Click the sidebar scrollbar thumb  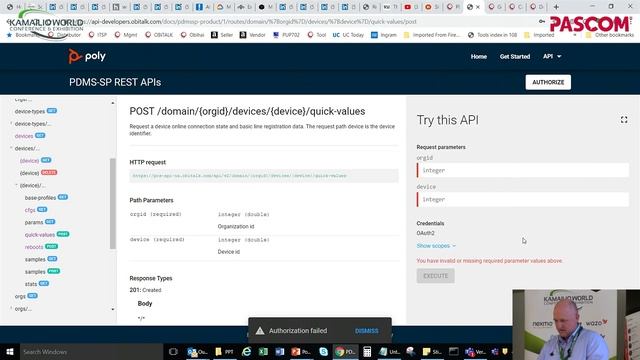(x=113, y=203)
